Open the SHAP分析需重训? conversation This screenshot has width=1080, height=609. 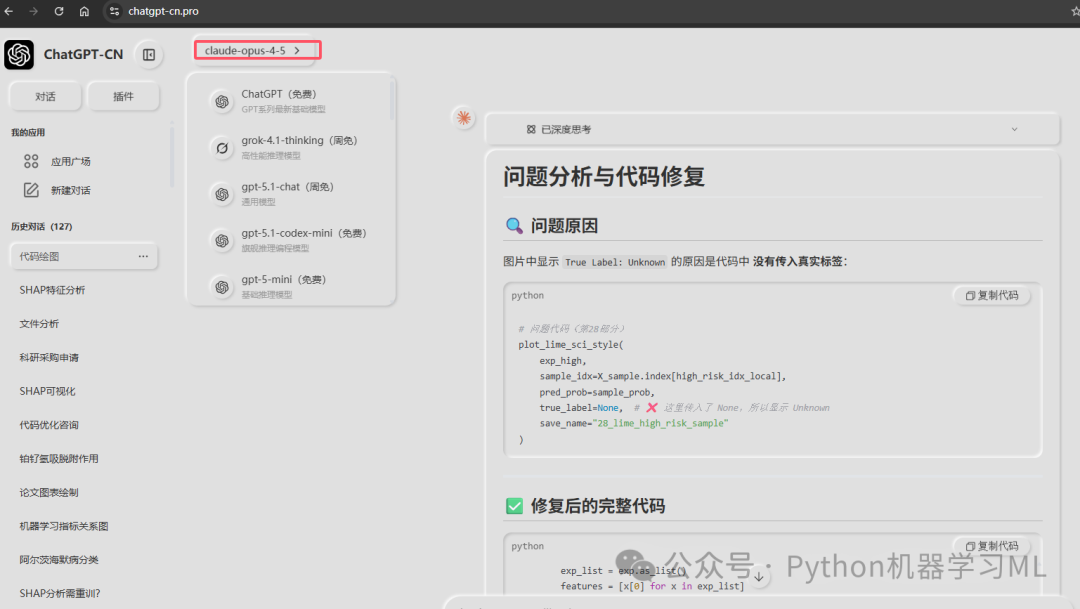[x=60, y=593]
